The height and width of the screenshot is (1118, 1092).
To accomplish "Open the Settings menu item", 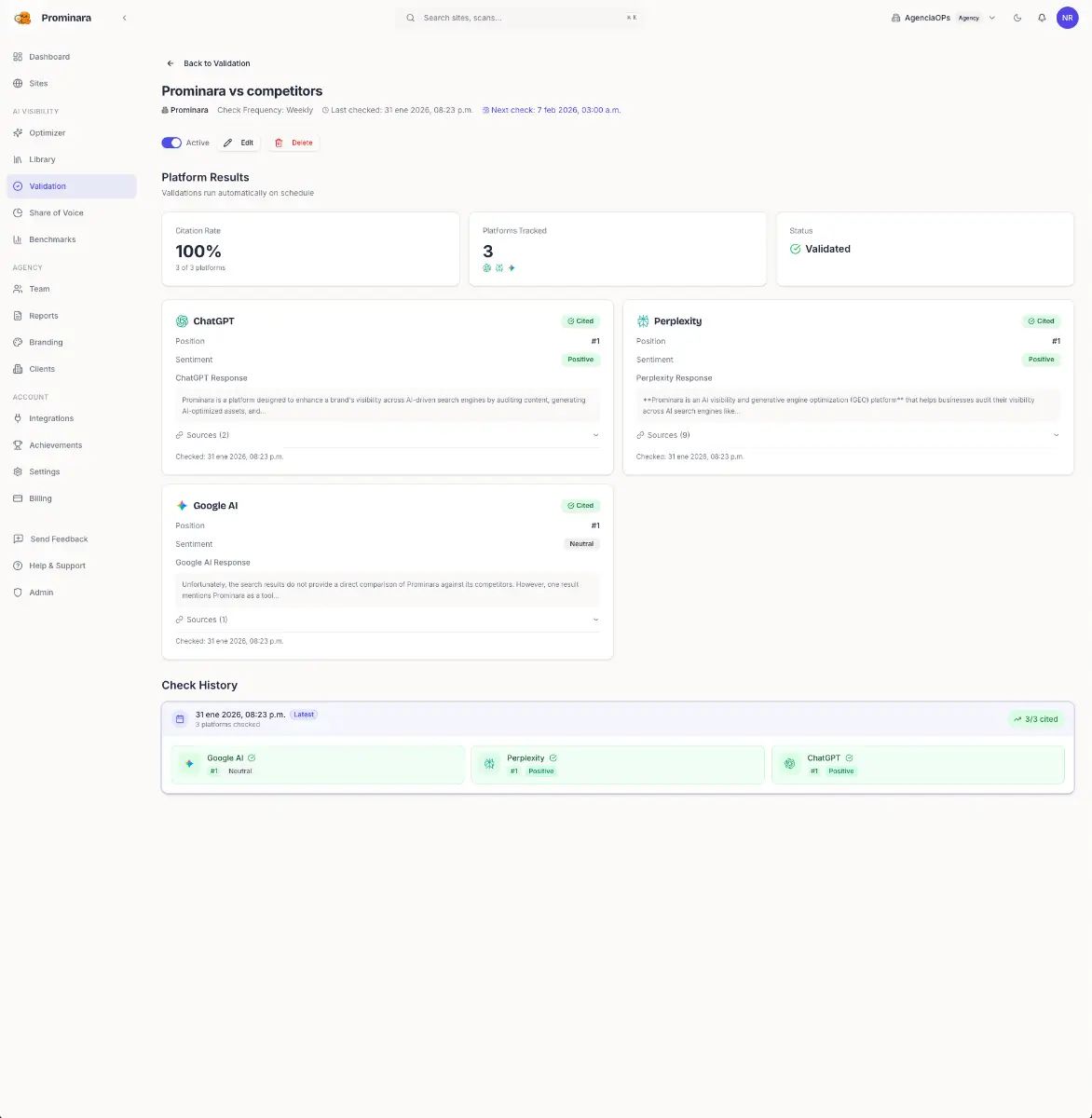I will click(72, 471).
